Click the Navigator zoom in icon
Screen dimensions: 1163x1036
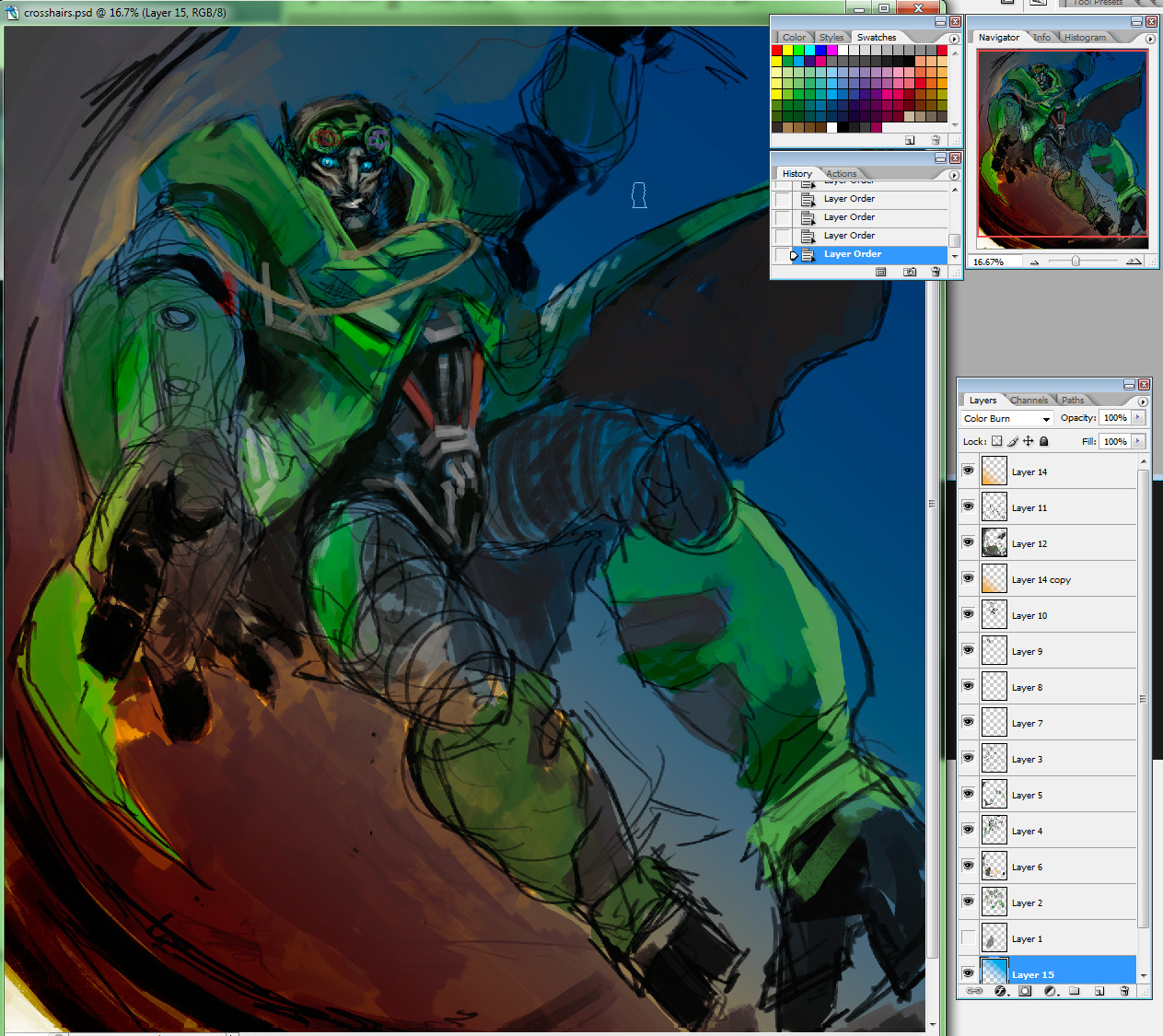(1134, 262)
